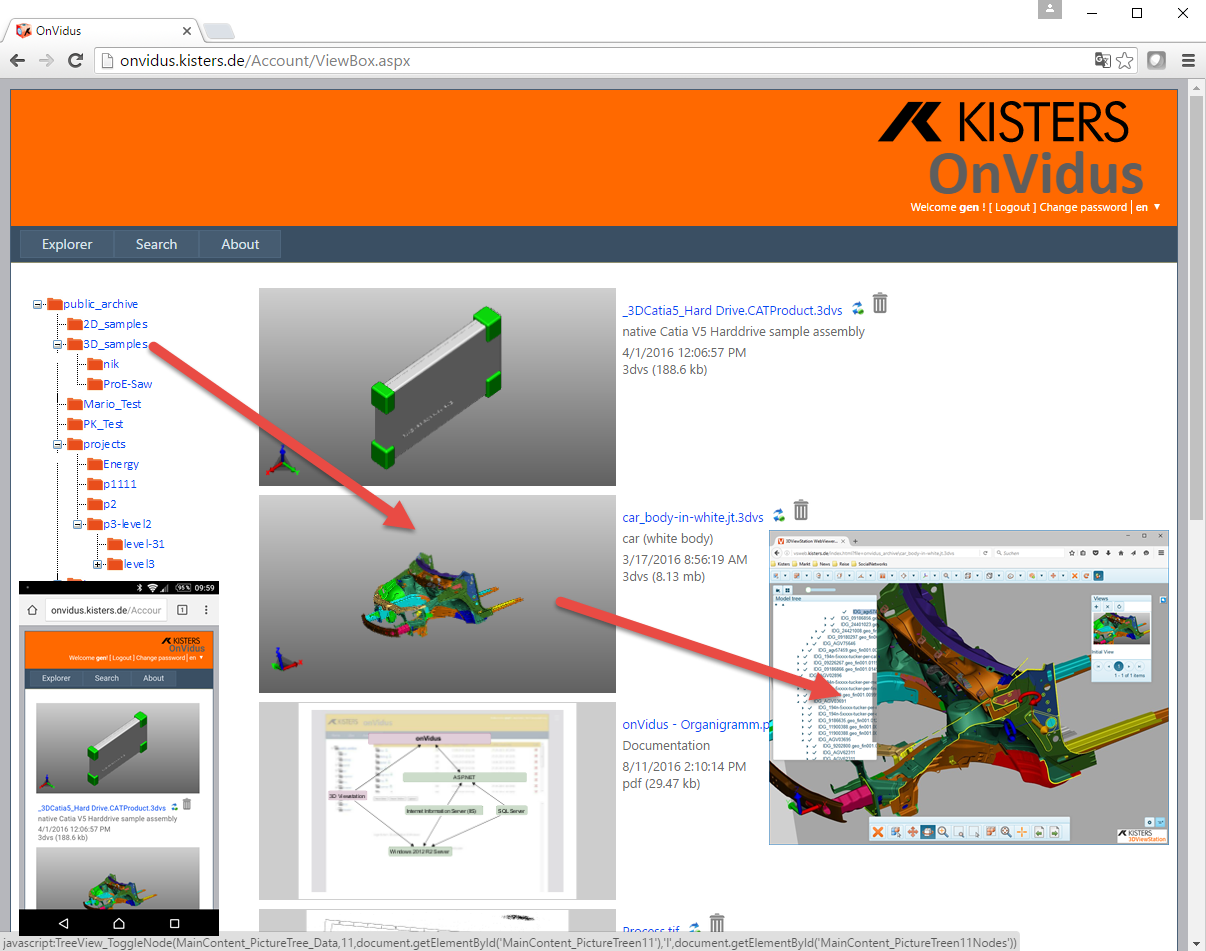Screen dimensions: 1206x951
Task: Collapse the projects tree node
Action: [58, 444]
